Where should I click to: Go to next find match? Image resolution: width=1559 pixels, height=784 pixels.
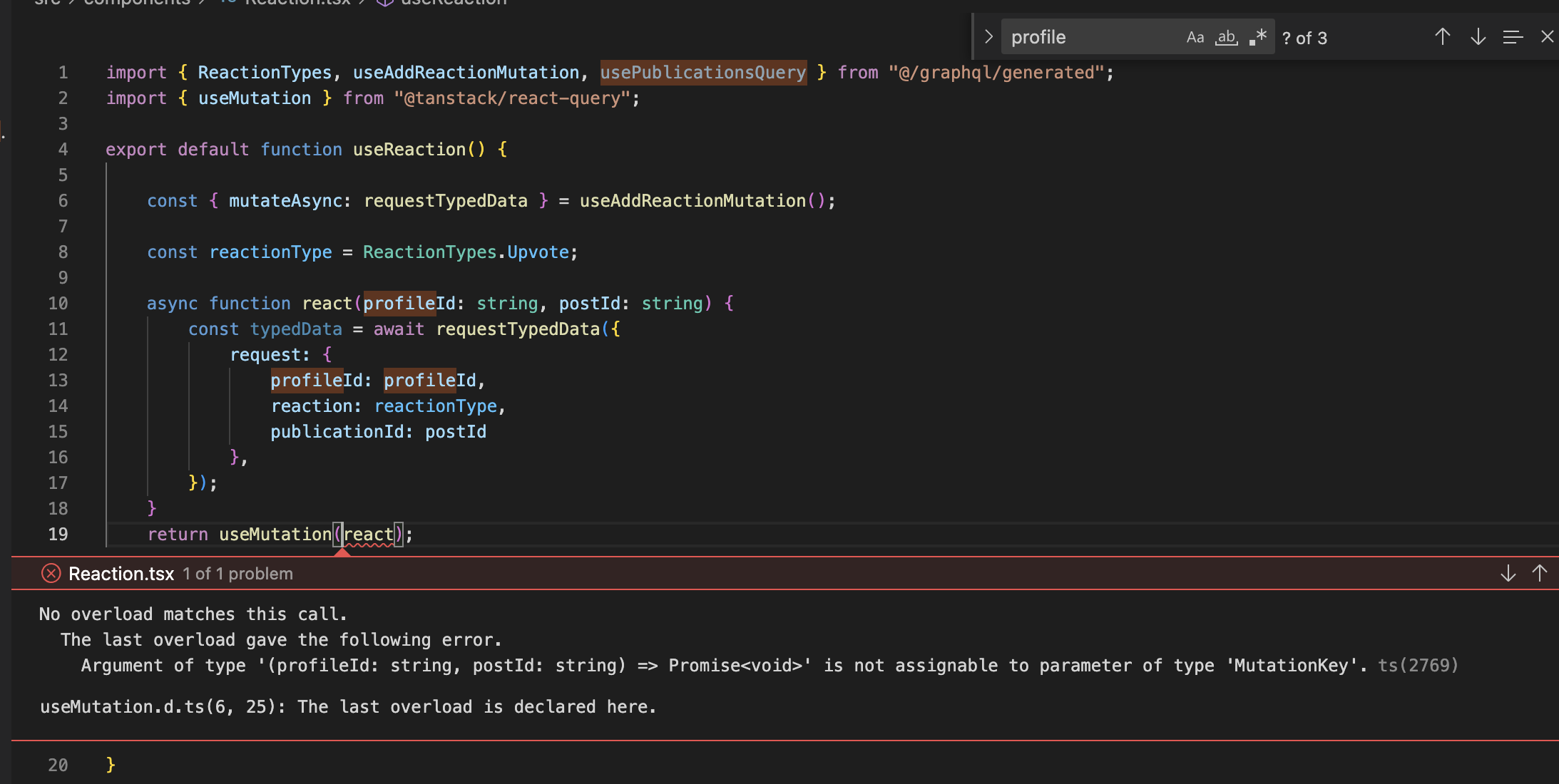tap(1478, 37)
